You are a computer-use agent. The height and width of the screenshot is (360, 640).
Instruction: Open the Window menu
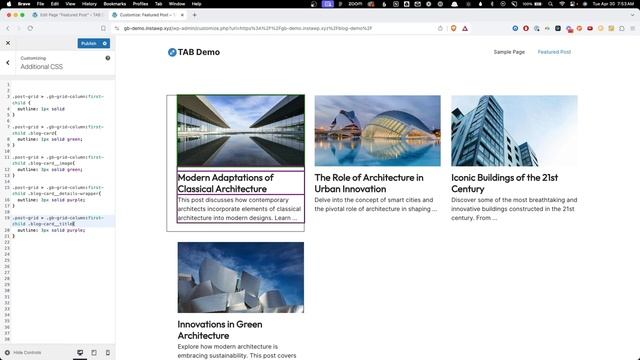pos(177,4)
